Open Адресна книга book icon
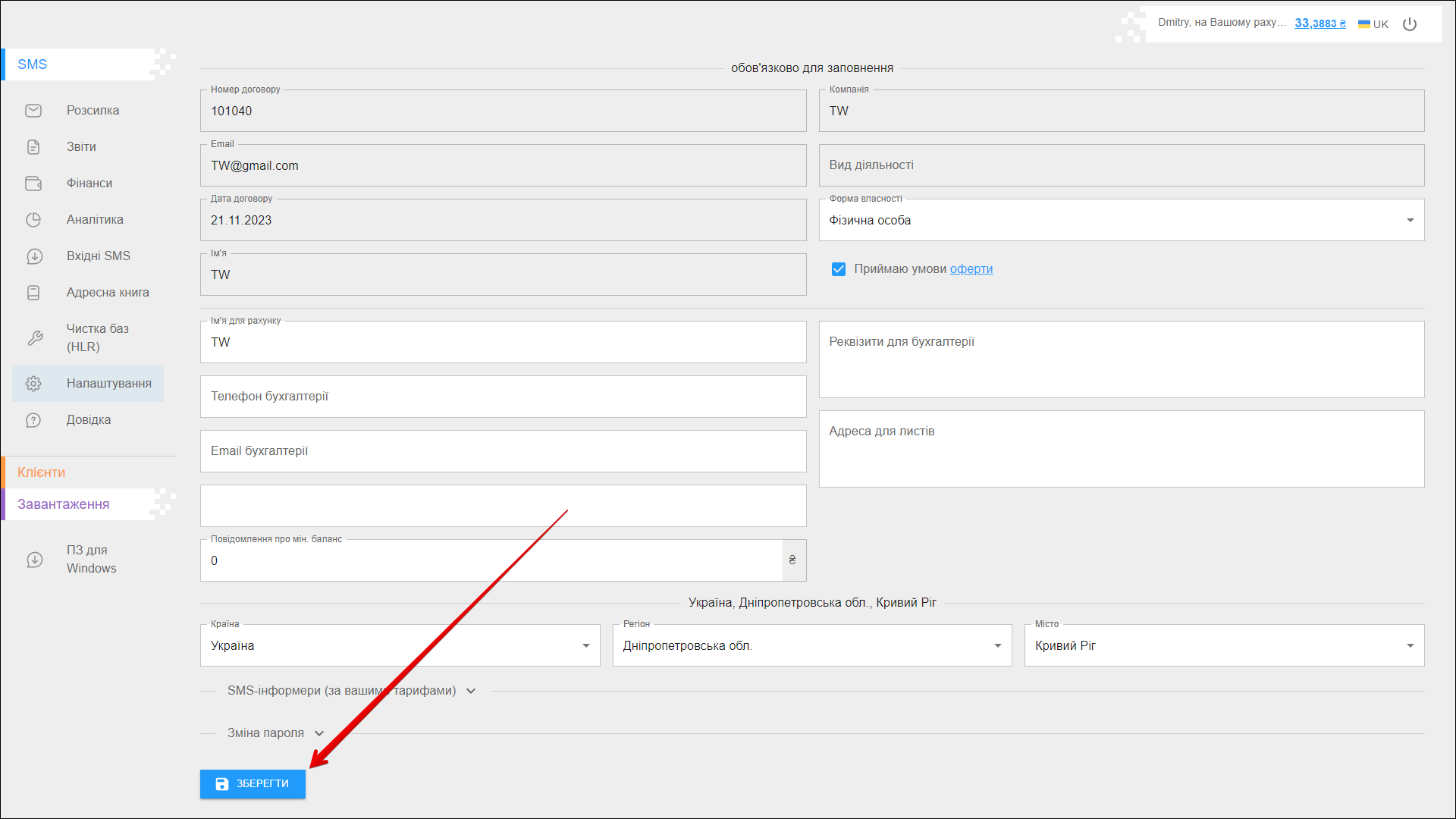1456x819 pixels. coord(33,293)
